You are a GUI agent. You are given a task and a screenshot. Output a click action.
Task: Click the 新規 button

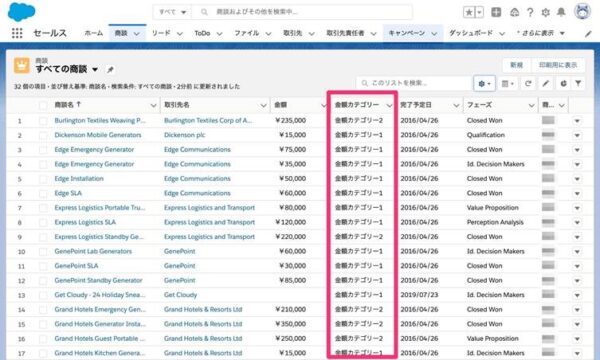coord(516,65)
